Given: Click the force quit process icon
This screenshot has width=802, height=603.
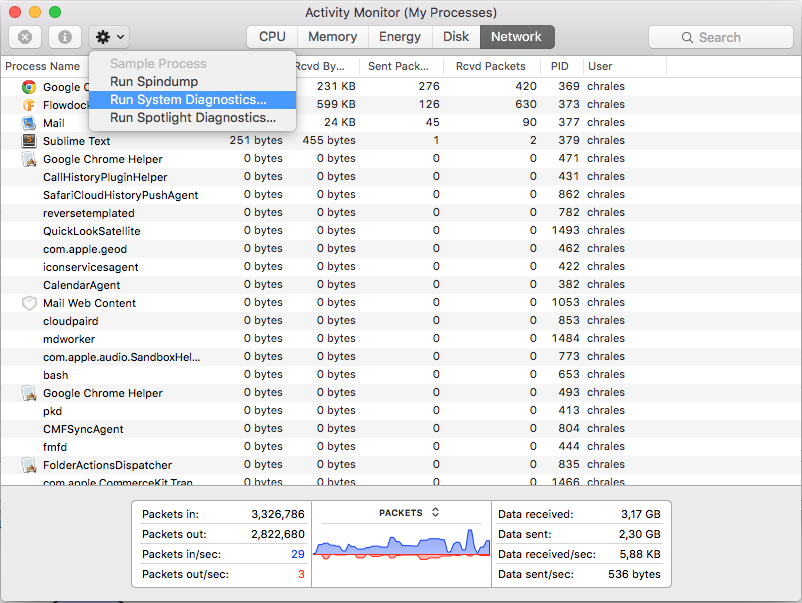Looking at the screenshot, I should pyautogui.click(x=25, y=37).
